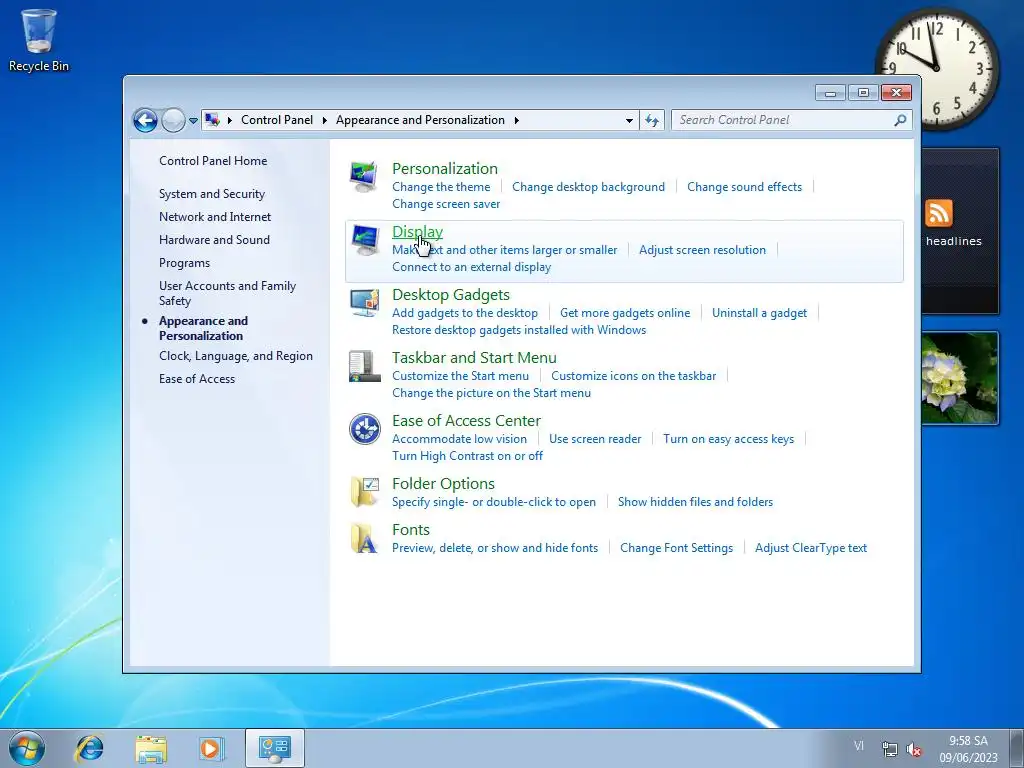Click Change screen saver link
Viewport: 1024px width, 768px height.
[x=446, y=204]
